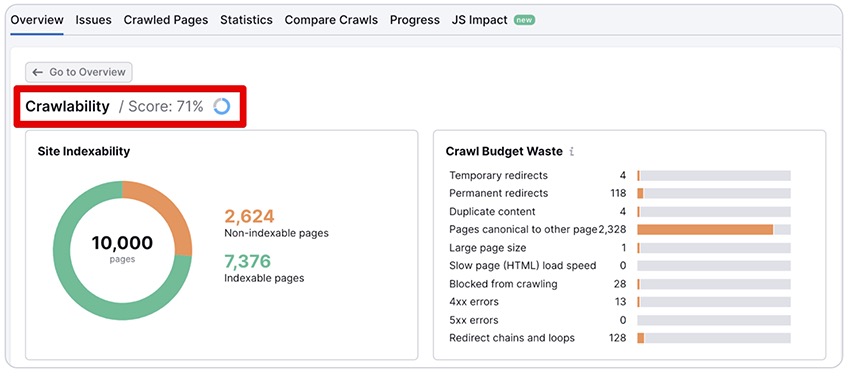This screenshot has width=848, height=379.
Task: Click Slow page (HTML) load speed label
Action: (522, 265)
